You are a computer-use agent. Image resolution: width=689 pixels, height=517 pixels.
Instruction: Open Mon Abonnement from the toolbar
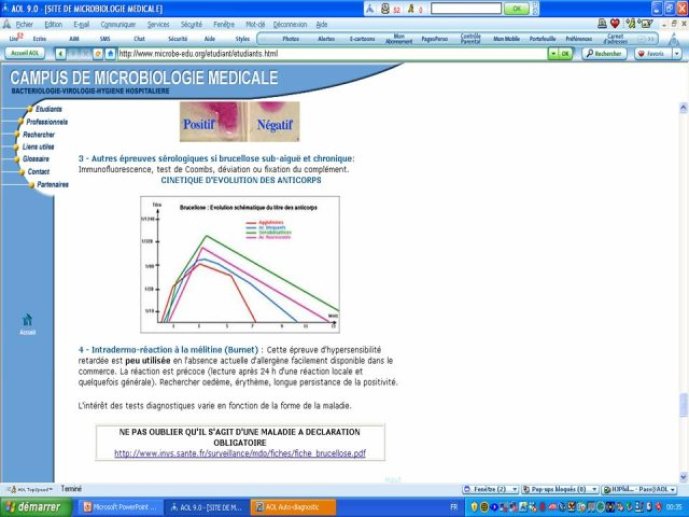tap(399, 39)
